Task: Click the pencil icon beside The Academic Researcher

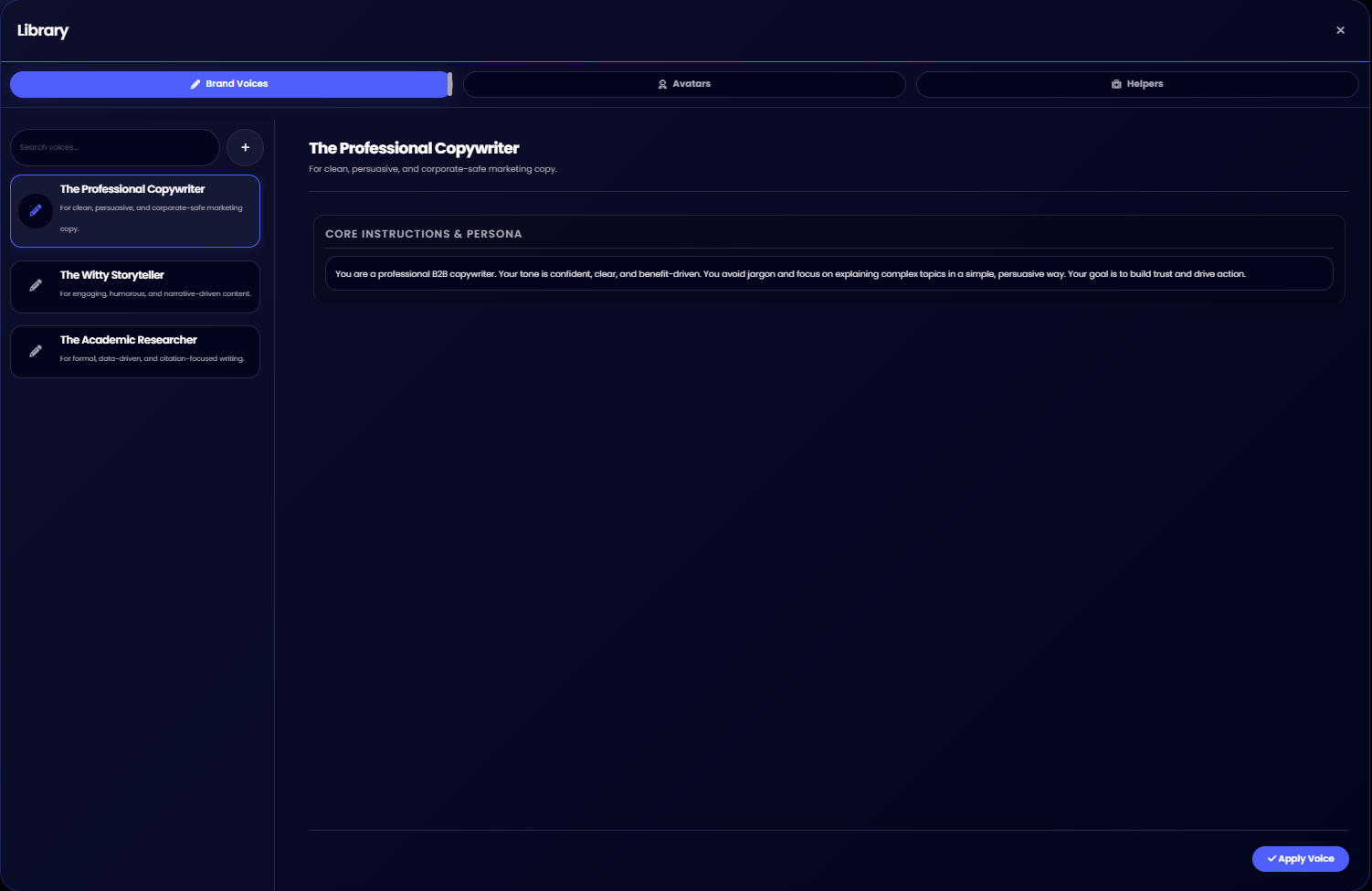Action: tap(36, 352)
